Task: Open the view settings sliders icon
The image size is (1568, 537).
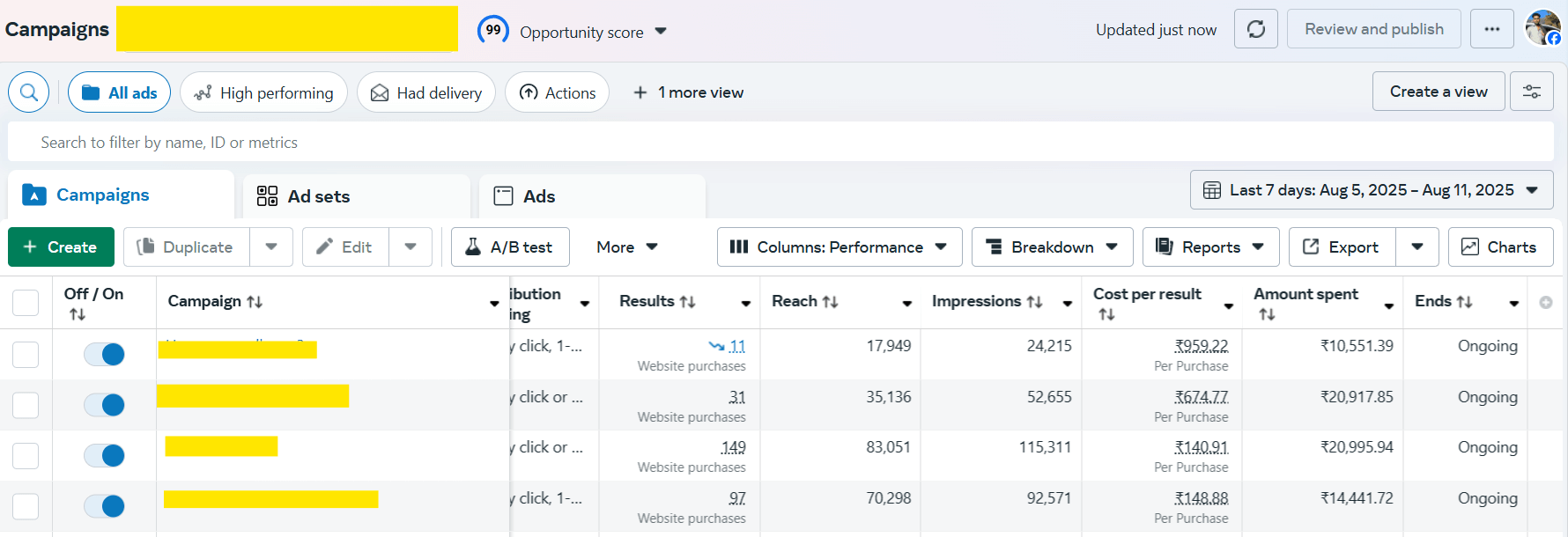Action: pos(1532,92)
